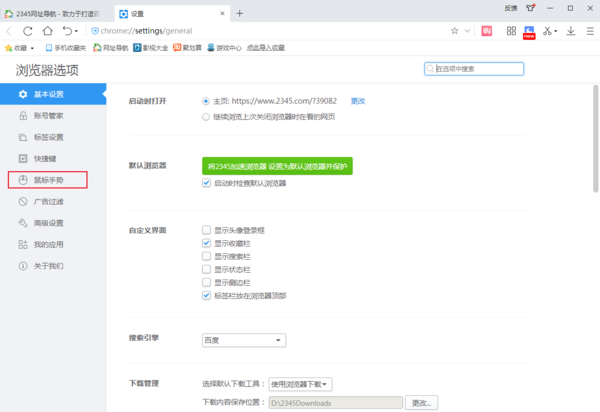Click the green set default browser button
Image resolution: width=600 pixels, height=412 pixels.
point(278,165)
